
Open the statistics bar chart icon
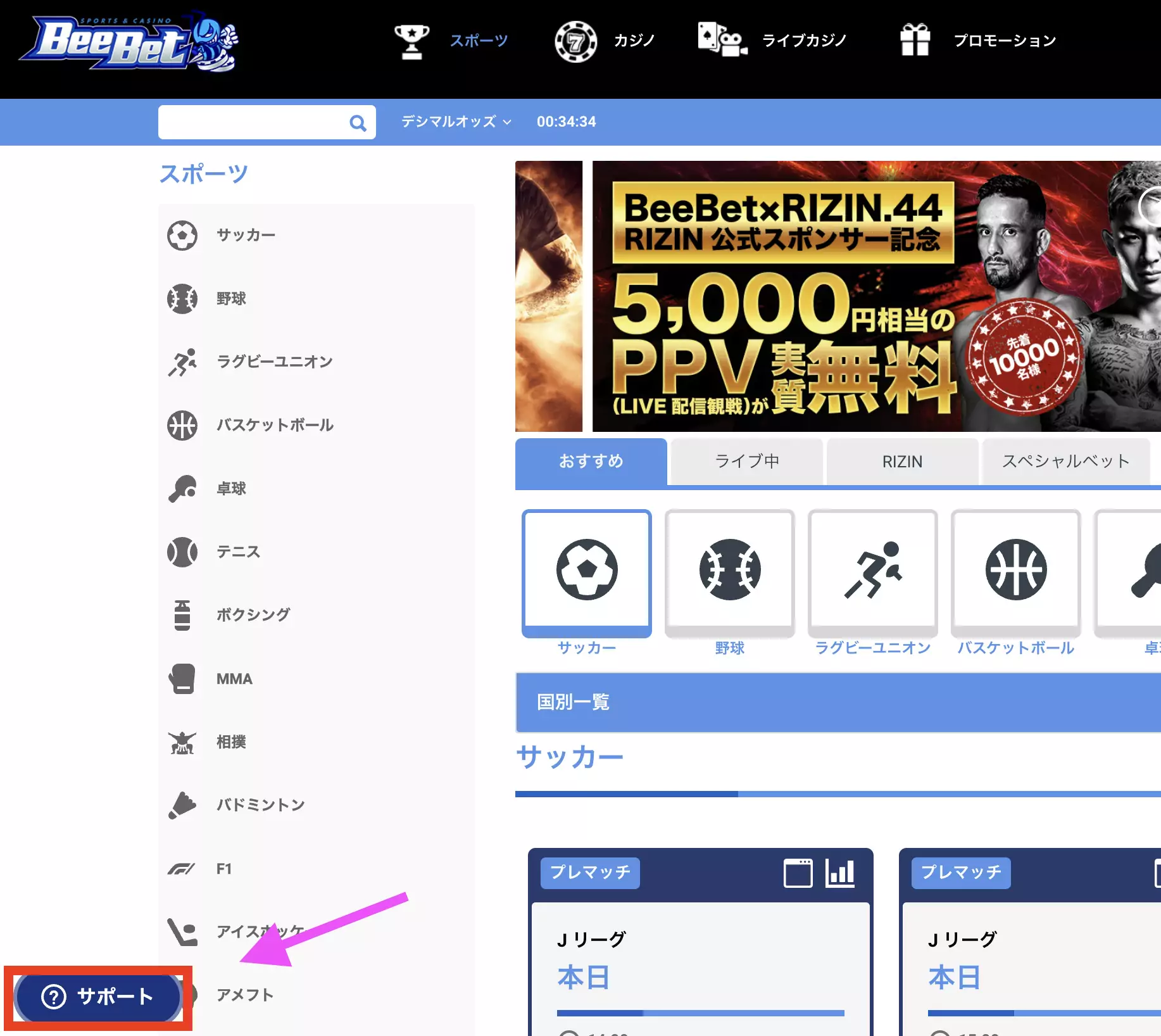840,873
